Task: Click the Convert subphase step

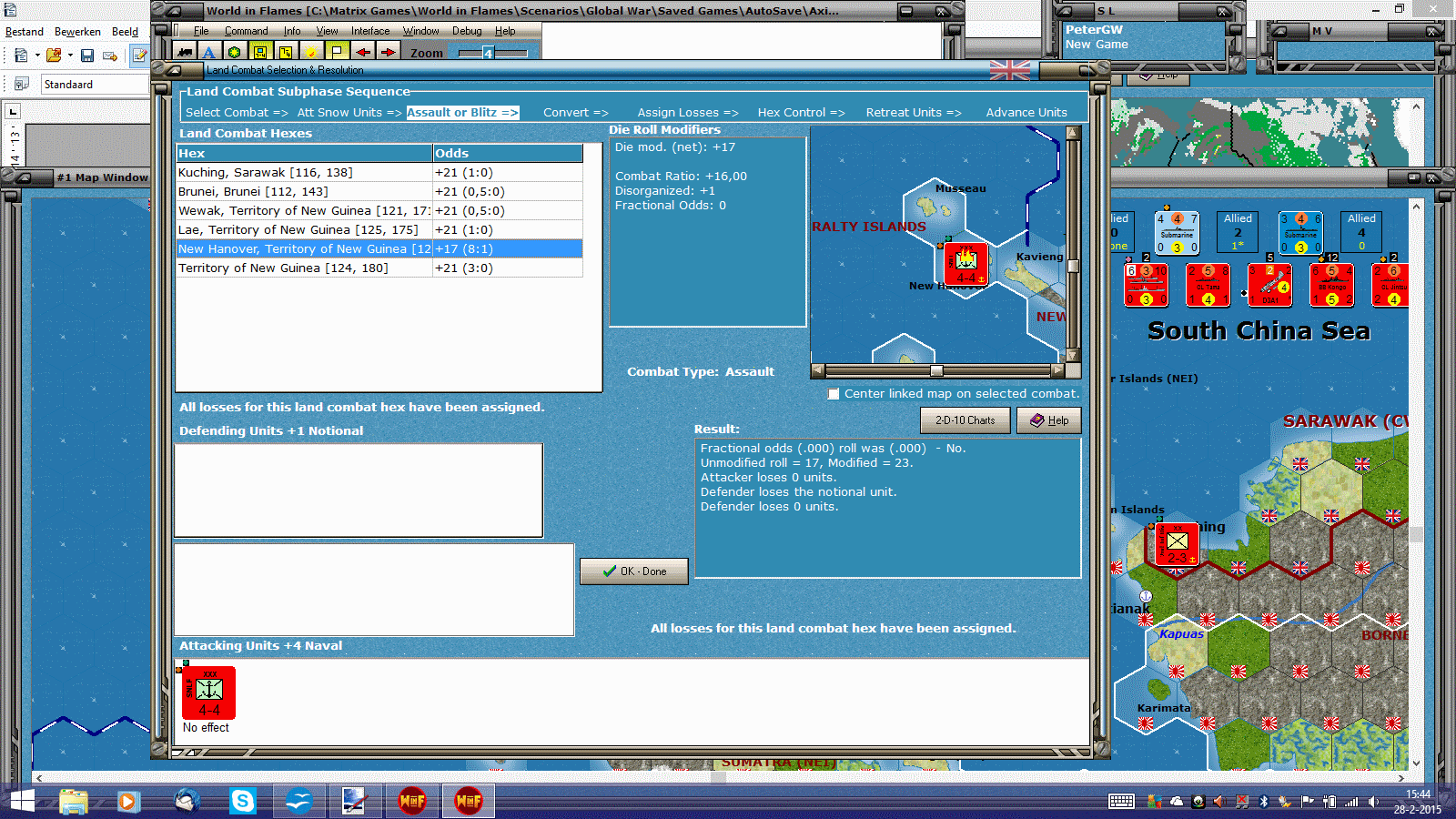Action: click(x=576, y=113)
